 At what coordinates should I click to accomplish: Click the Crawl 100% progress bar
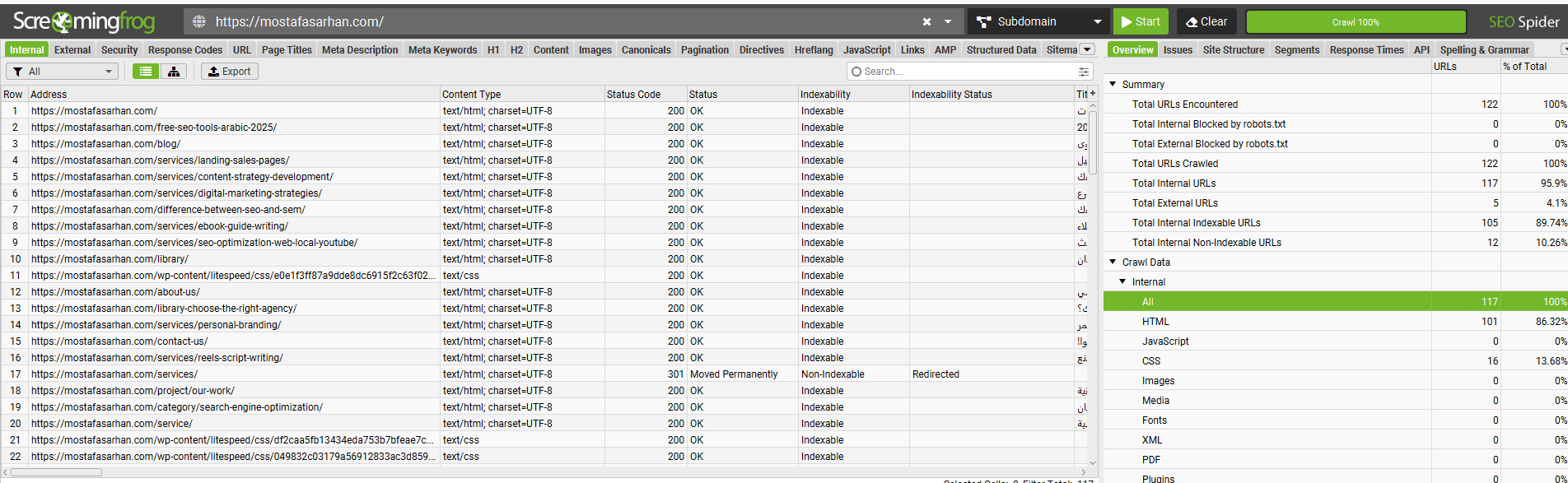coord(1356,22)
